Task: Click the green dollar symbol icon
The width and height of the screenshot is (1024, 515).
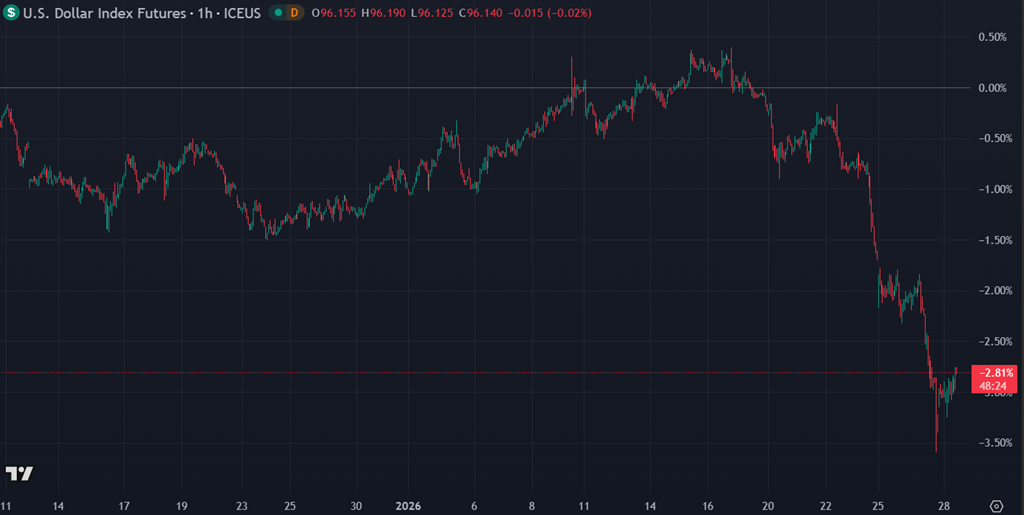Action: (11, 13)
